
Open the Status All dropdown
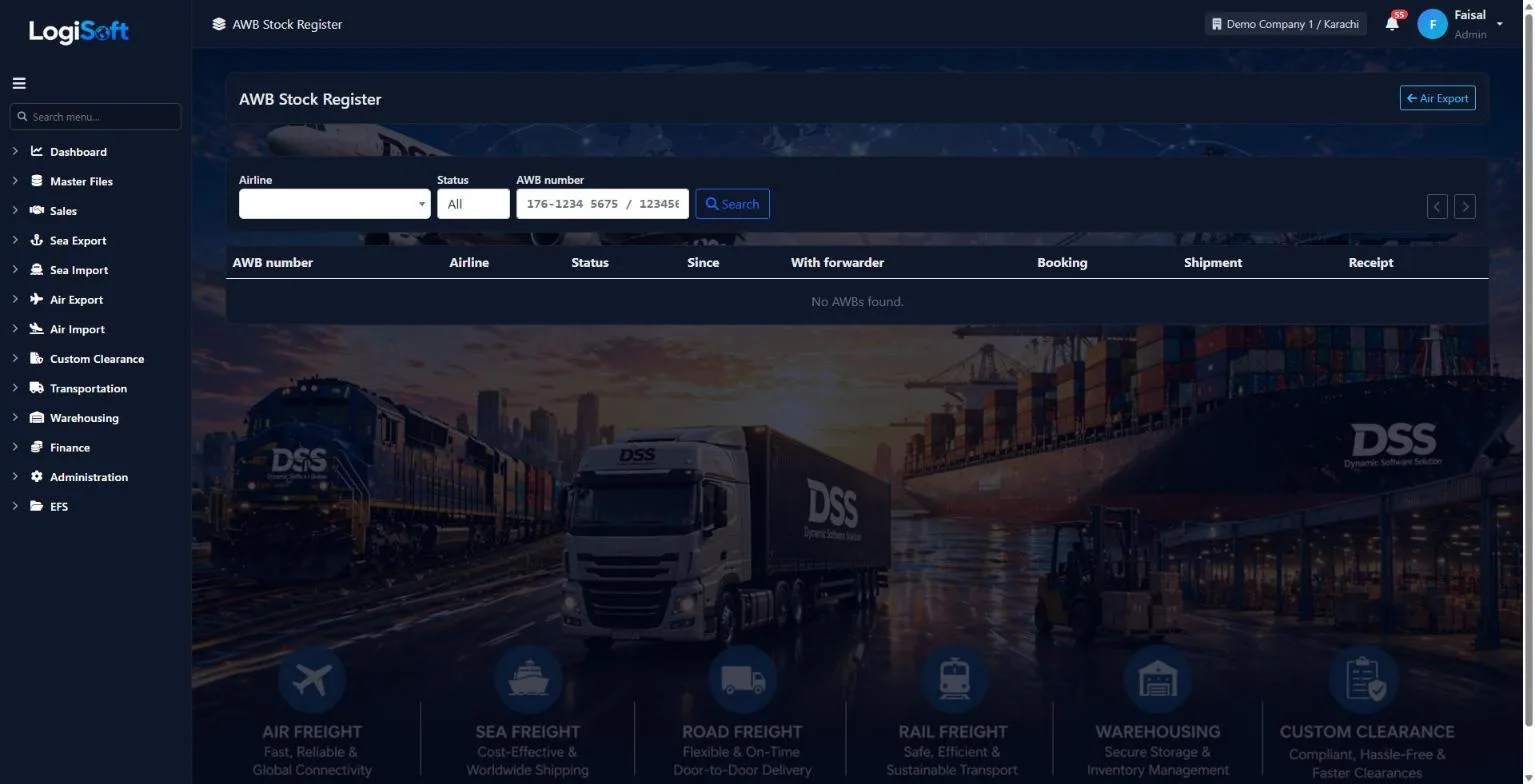(x=473, y=204)
